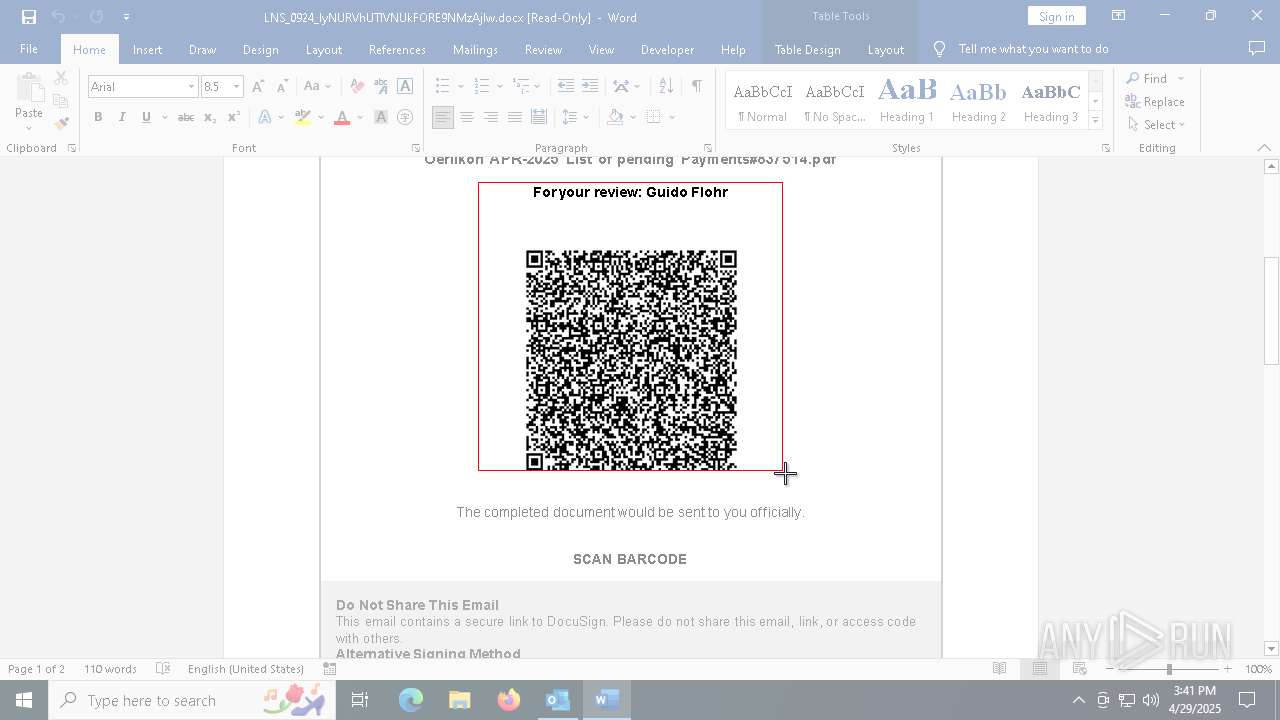Open the phonetic guide icon
Image resolution: width=1280 pixels, height=720 pixels.
pyautogui.click(x=381, y=87)
